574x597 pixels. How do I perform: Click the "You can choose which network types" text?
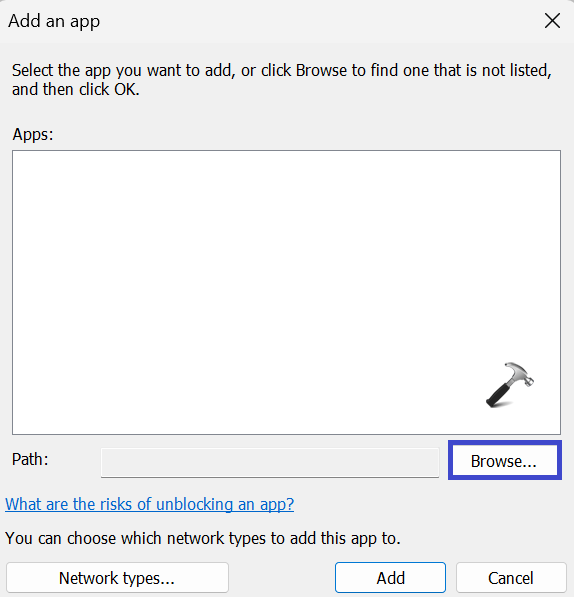tap(203, 538)
